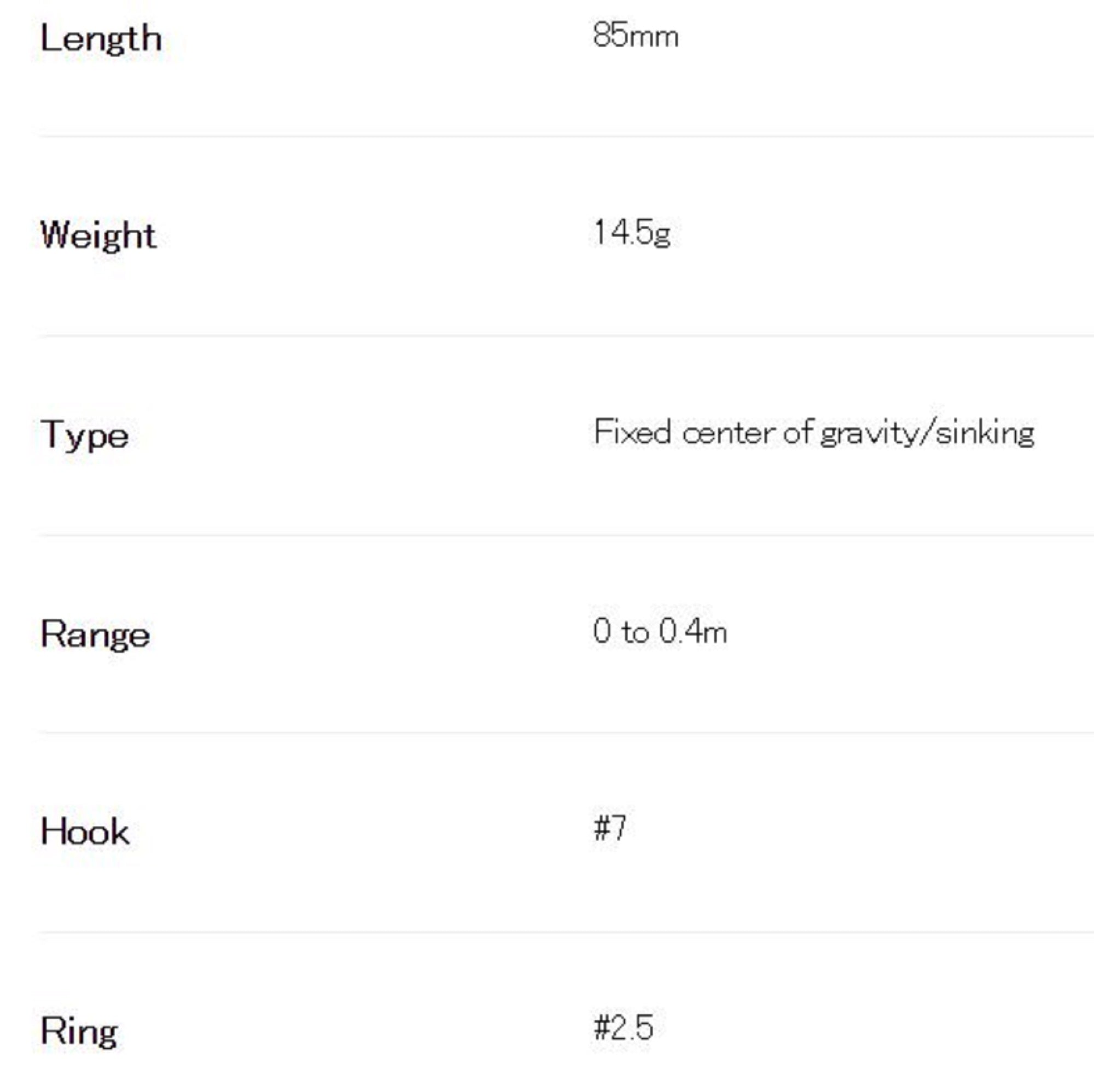Select the 0.4m range maximum value
Viewport: 1094px width, 1092px height.
(x=693, y=631)
